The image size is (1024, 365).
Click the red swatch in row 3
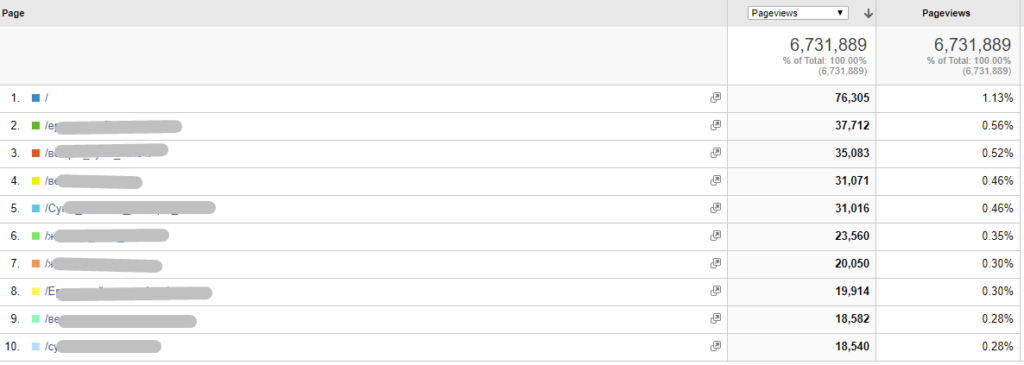tap(36, 153)
